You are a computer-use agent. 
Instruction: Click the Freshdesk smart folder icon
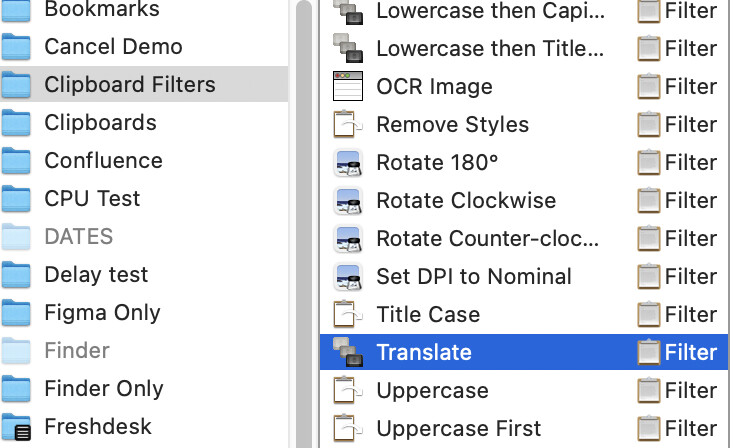16,427
